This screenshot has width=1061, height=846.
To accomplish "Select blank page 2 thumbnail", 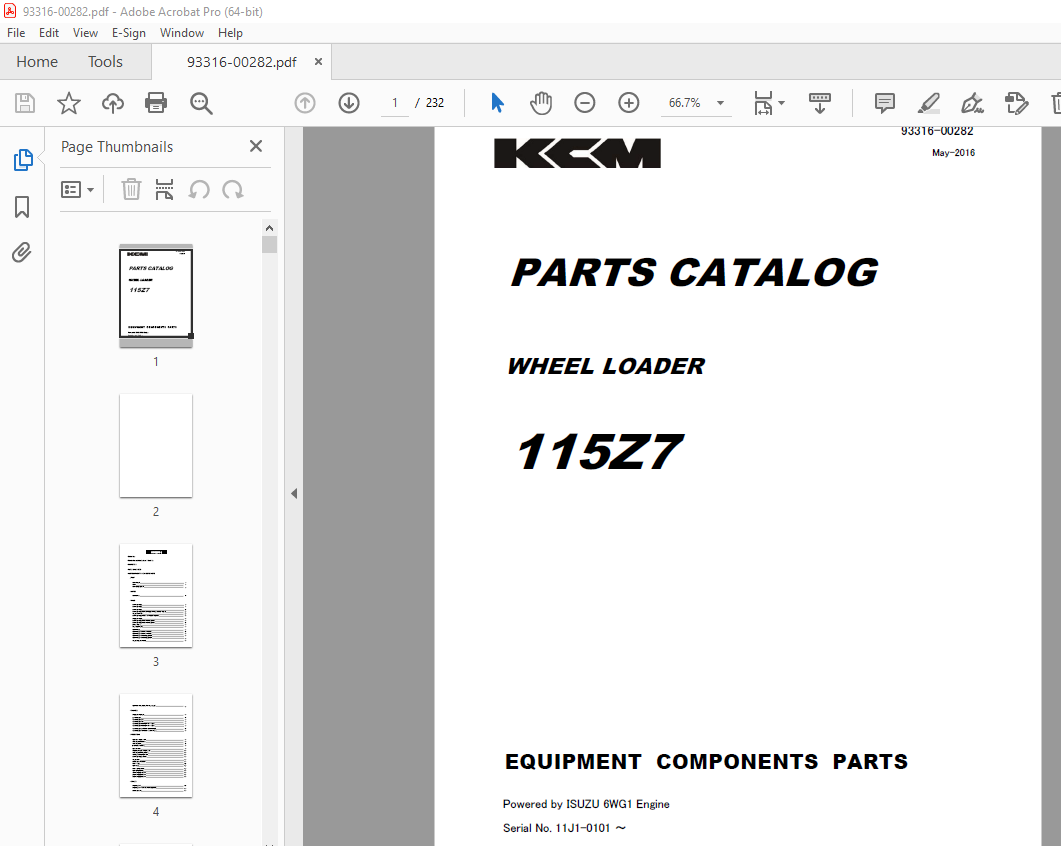I will 156,446.
